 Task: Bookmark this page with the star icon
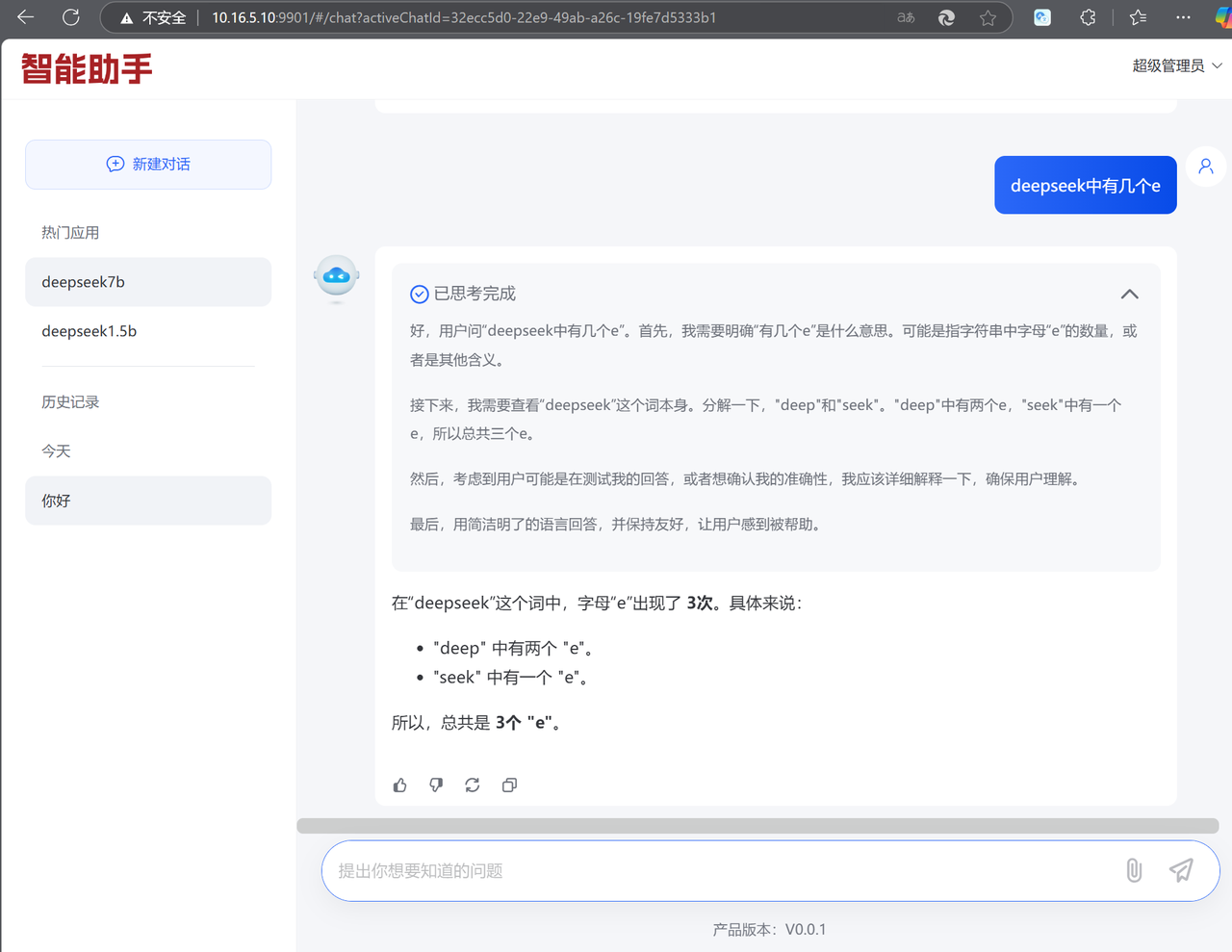pos(988,17)
